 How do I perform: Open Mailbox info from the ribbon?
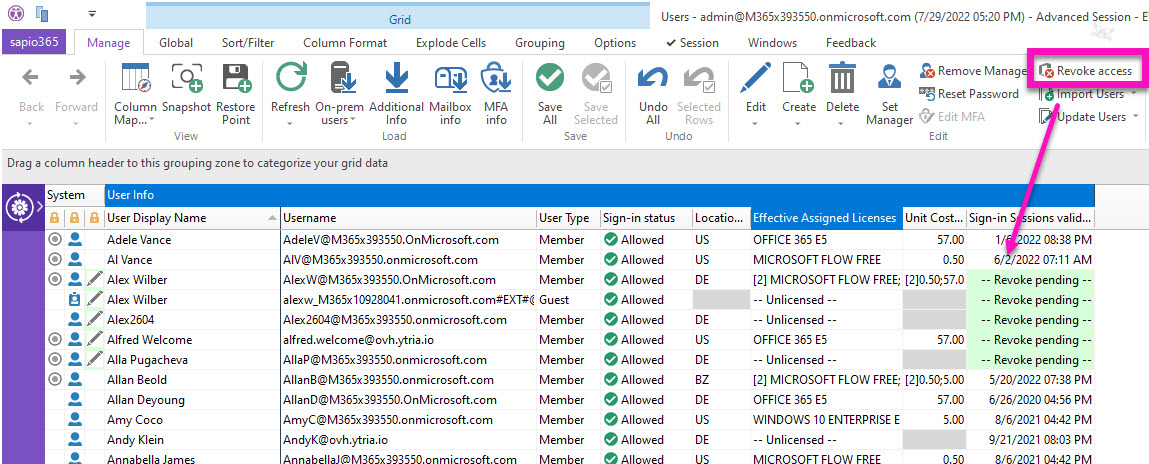tap(451, 80)
